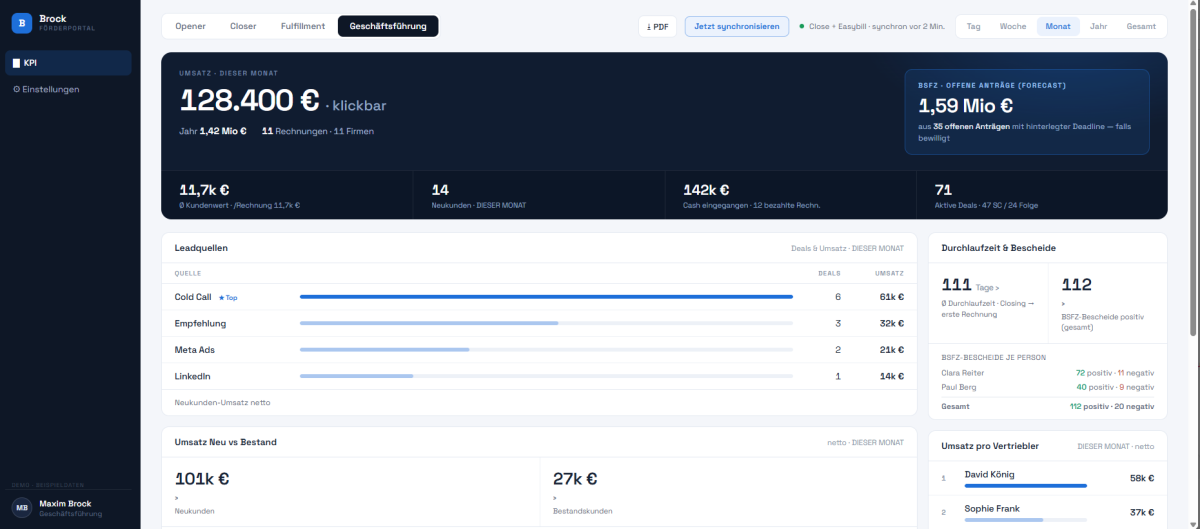Select the Gesamt time range
Image resolution: width=1200 pixels, height=529 pixels.
(x=1141, y=27)
